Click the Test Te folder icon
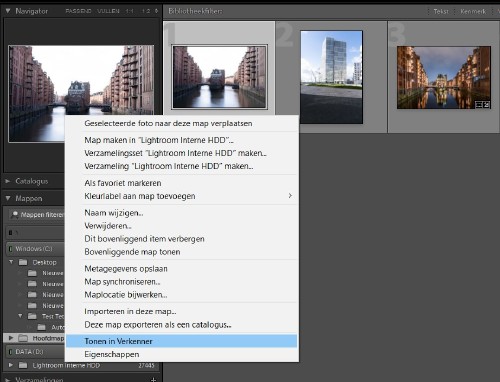The width and height of the screenshot is (500, 382). click(32, 316)
